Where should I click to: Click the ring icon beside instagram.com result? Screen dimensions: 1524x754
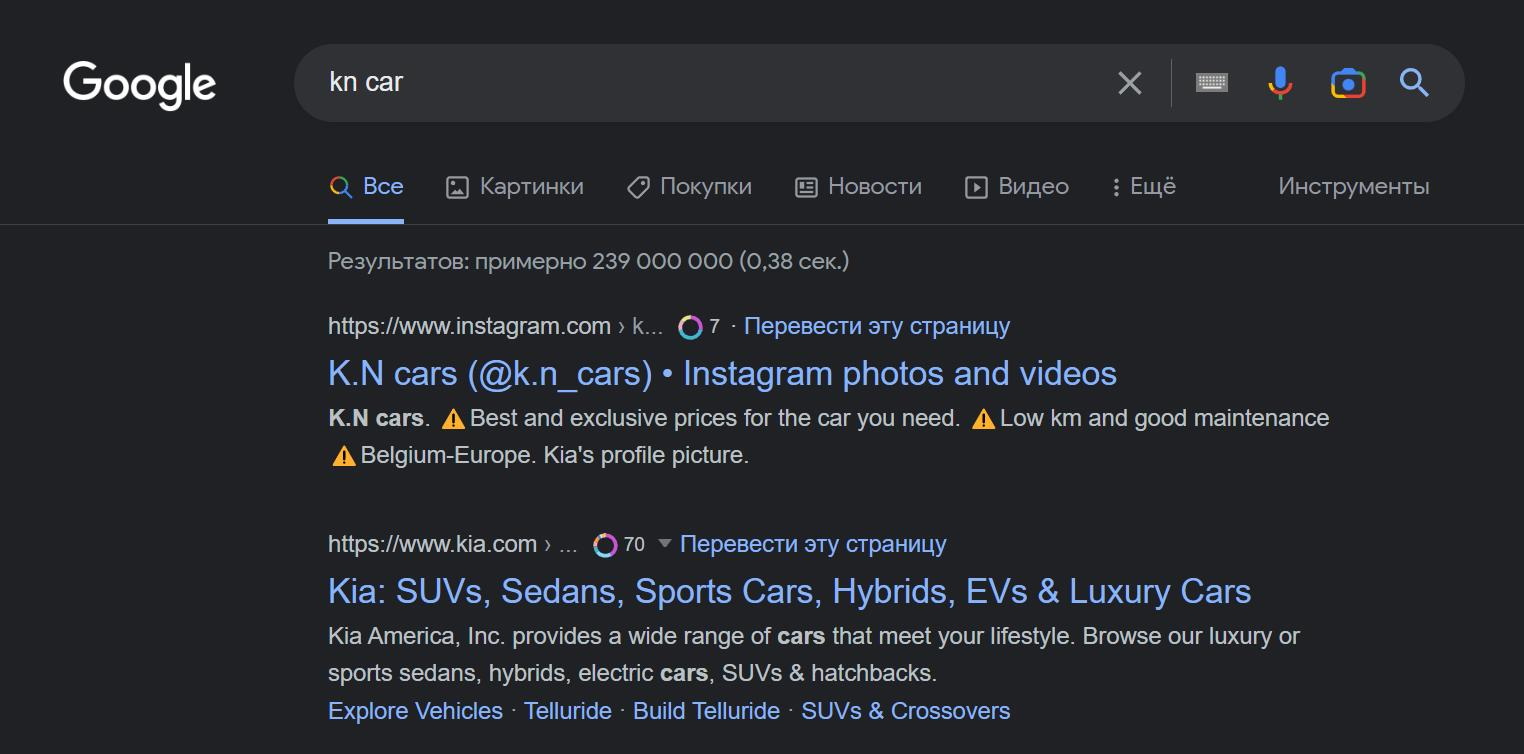[690, 327]
